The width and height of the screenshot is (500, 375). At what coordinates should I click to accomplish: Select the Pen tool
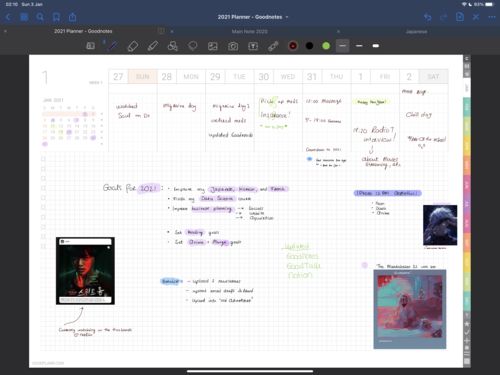click(113, 46)
